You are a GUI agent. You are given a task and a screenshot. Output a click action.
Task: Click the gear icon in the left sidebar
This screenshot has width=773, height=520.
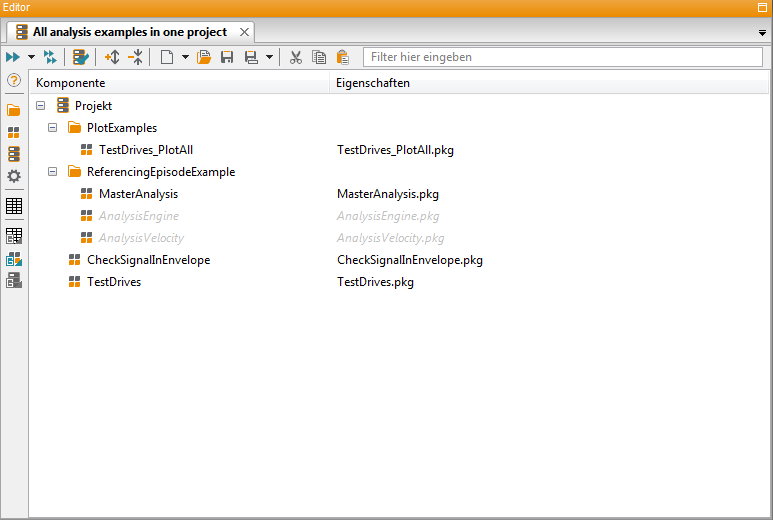tap(14, 176)
